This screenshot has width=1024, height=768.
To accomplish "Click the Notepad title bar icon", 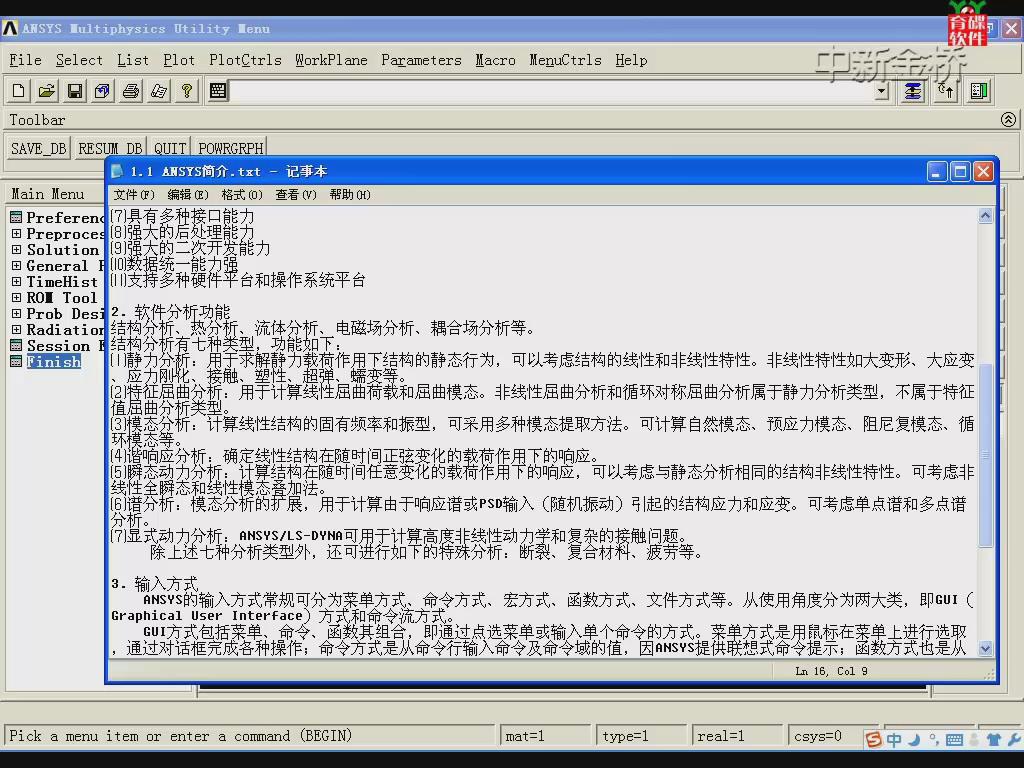I will click(x=118, y=171).
